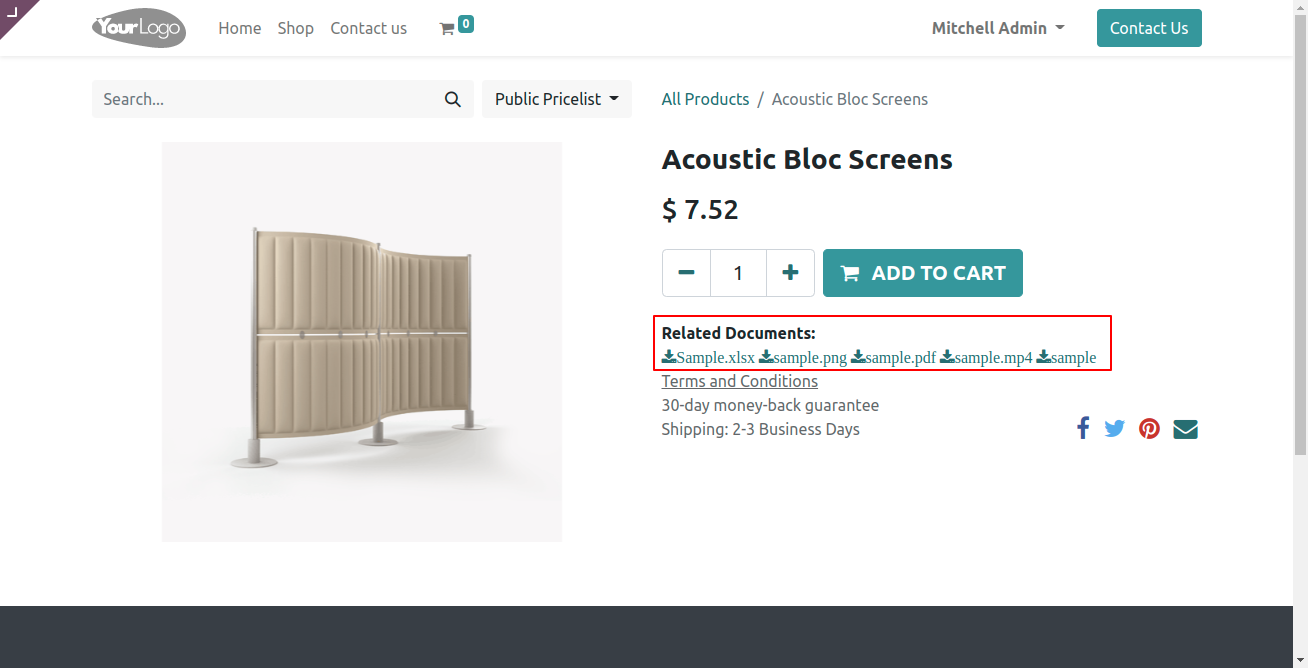This screenshot has width=1308, height=668.
Task: Click the top-left corner ribbon toggle
Action: click(x=14, y=12)
